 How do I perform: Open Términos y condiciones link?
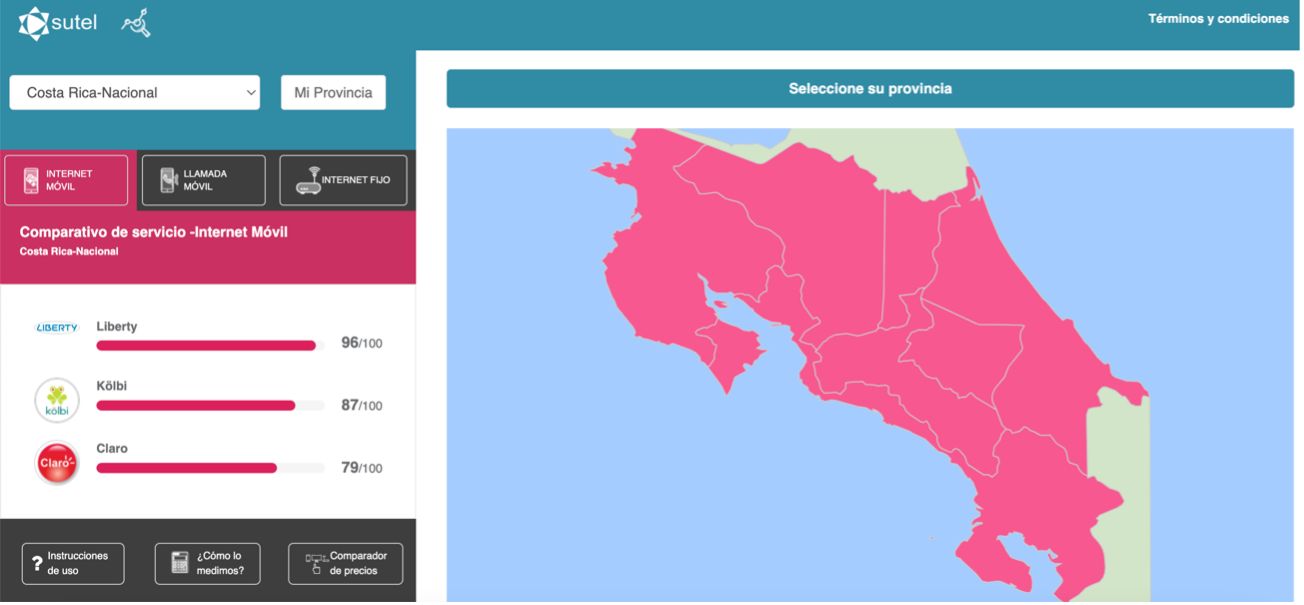[x=1218, y=19]
